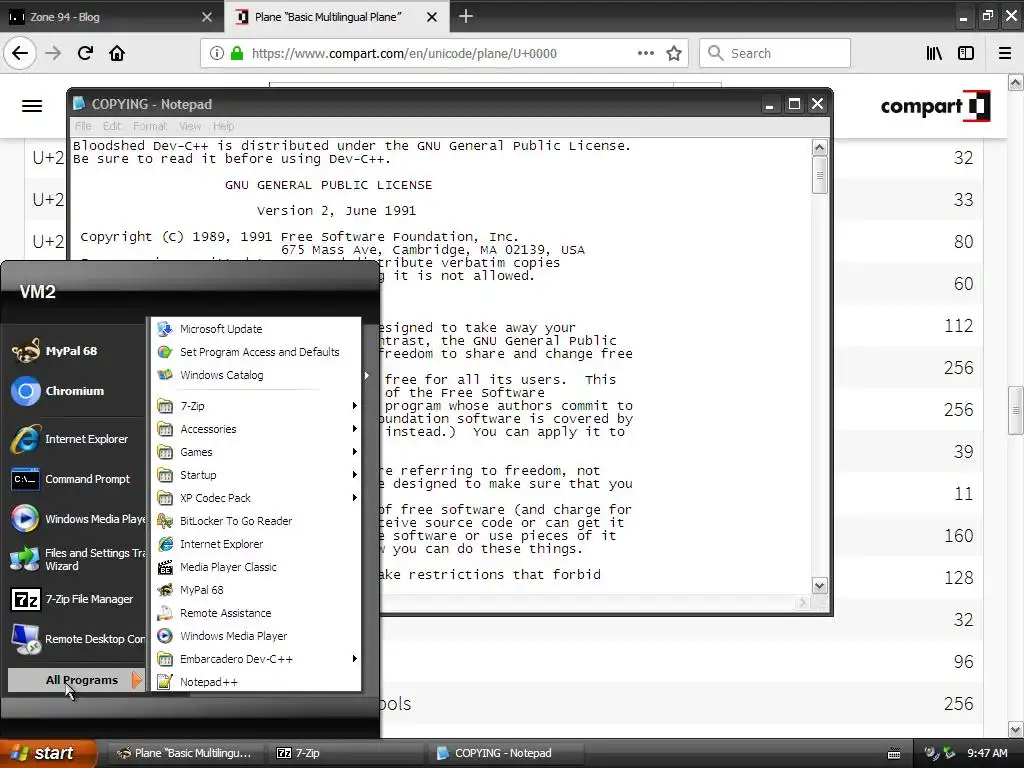Expand Accessories submenu
Screen dimensions: 1024x768
tap(257, 429)
